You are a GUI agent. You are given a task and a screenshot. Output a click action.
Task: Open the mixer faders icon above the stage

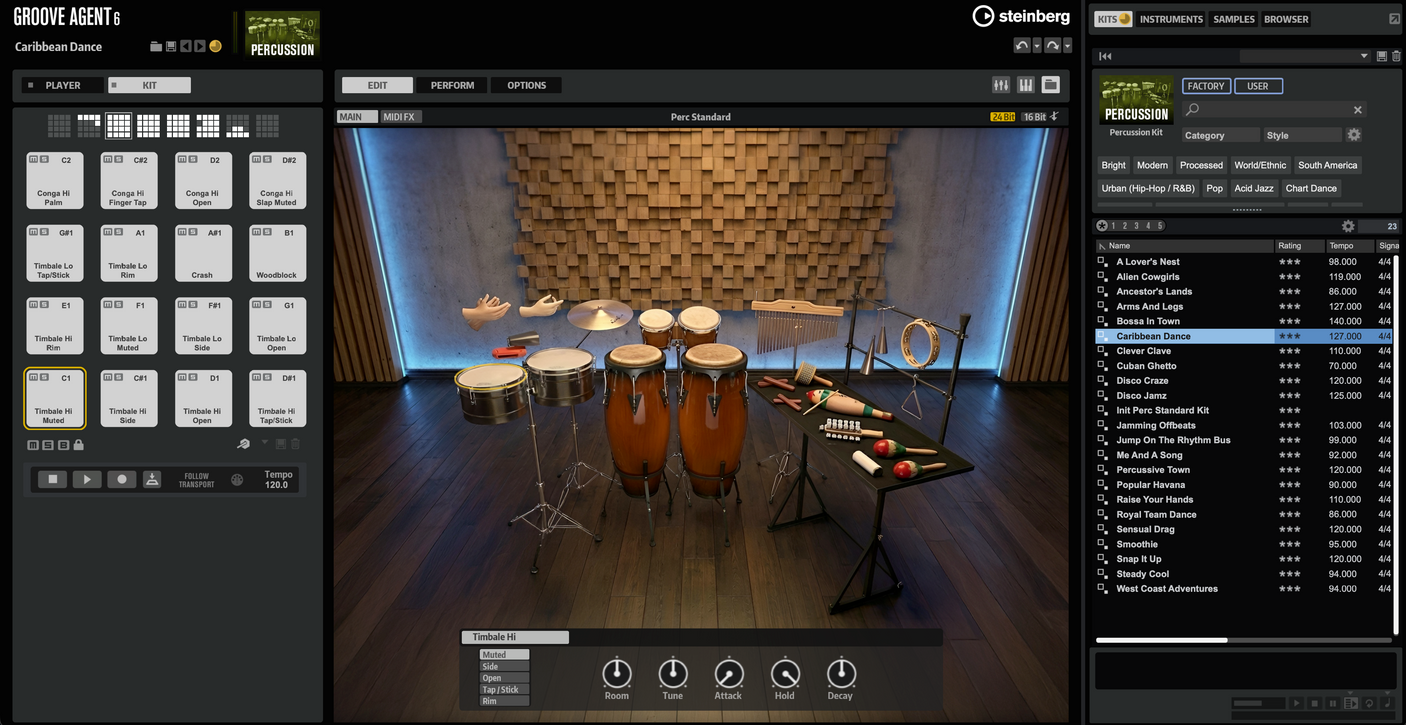coord(1001,85)
